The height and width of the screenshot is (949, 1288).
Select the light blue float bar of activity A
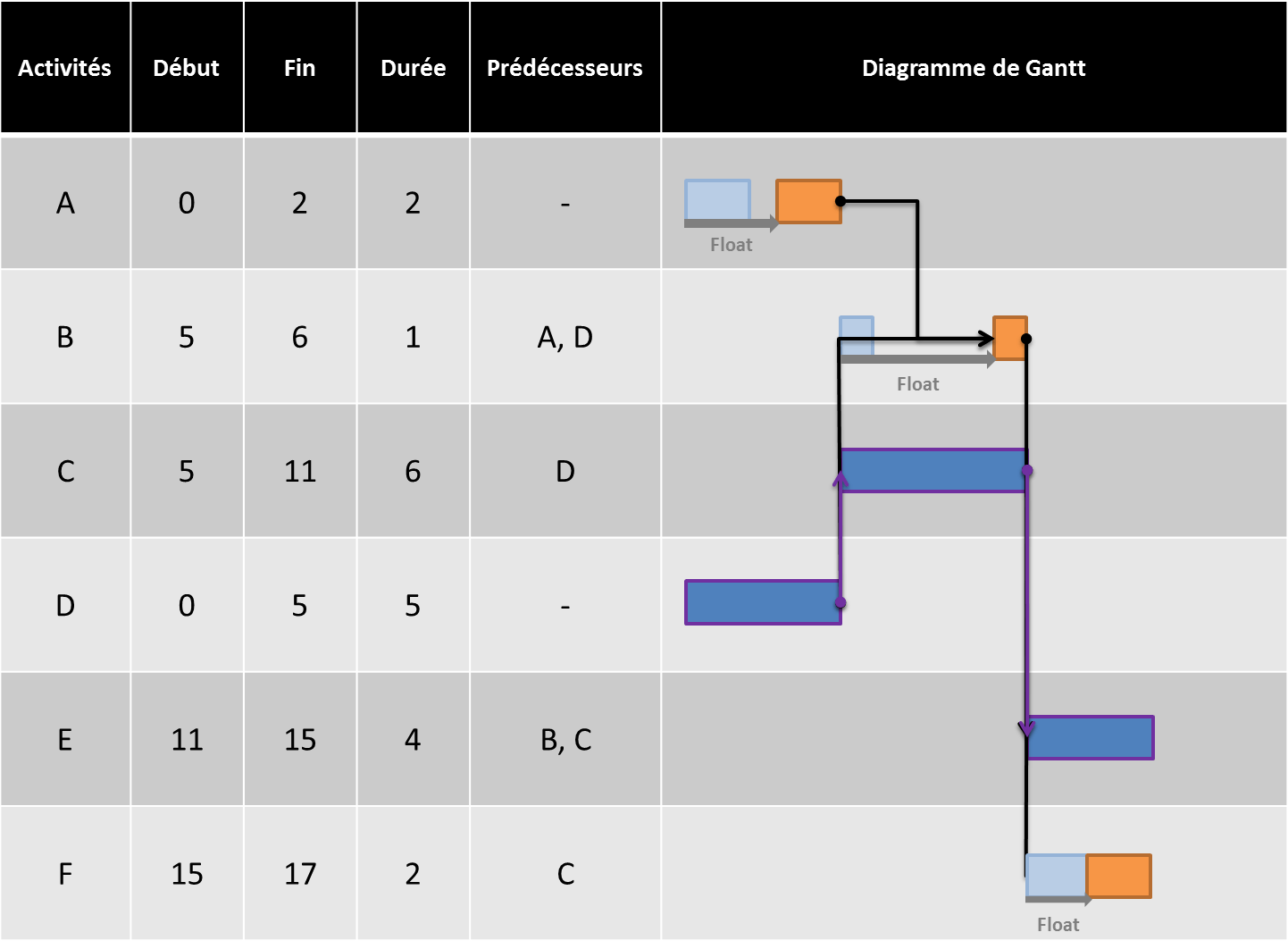pyautogui.click(x=717, y=200)
